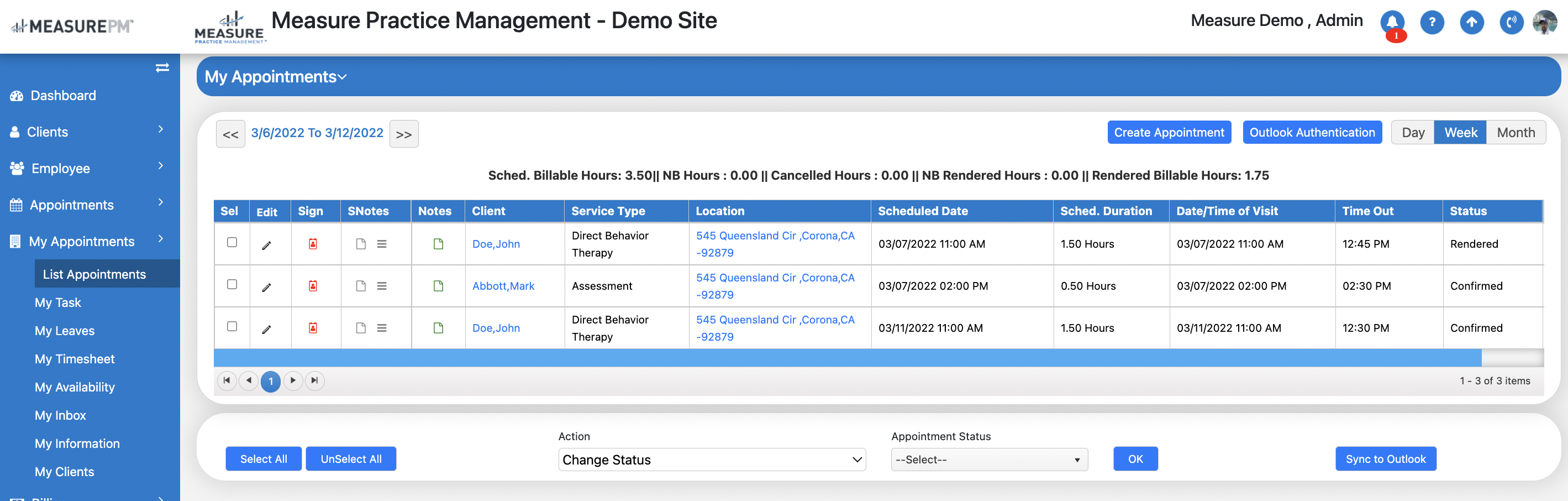Go to last page of appointments grid
The height and width of the screenshot is (501, 1568).
pos(314,381)
